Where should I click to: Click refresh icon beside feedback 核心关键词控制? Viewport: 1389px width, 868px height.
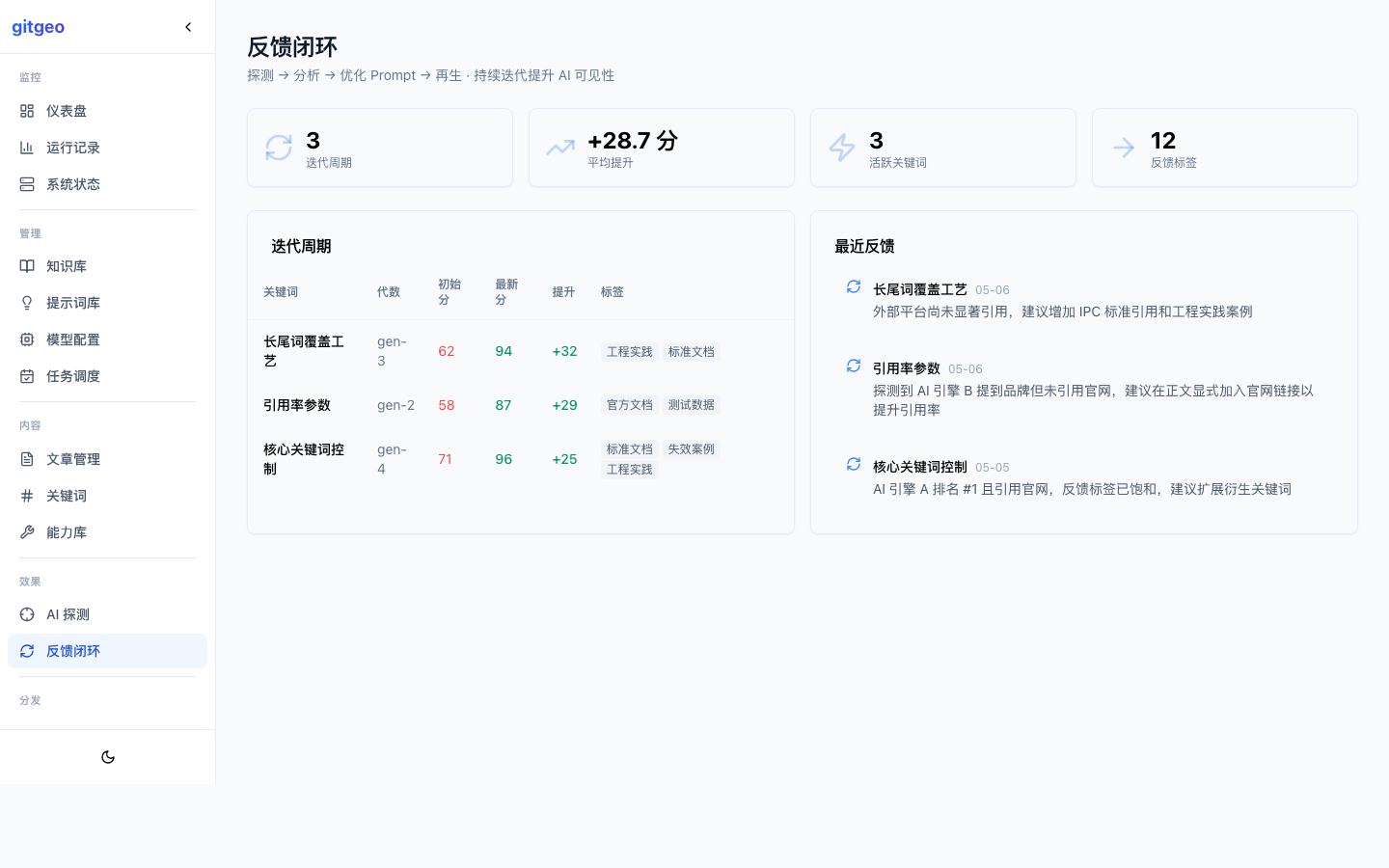pyautogui.click(x=854, y=464)
